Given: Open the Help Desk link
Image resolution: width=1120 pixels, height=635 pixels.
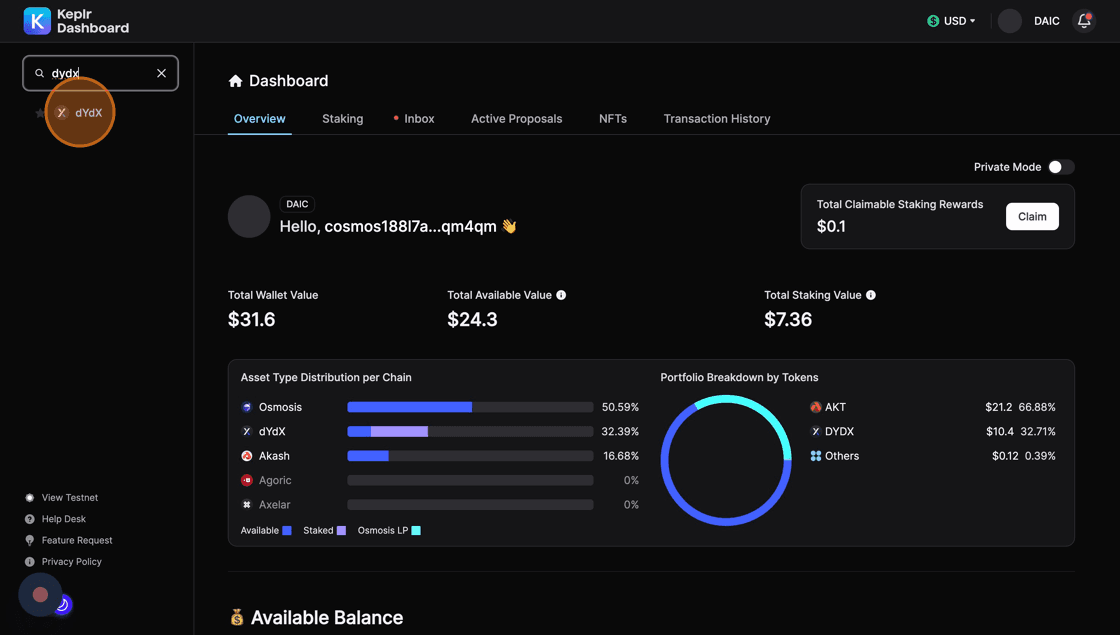Looking at the screenshot, I should pyautogui.click(x=63, y=519).
